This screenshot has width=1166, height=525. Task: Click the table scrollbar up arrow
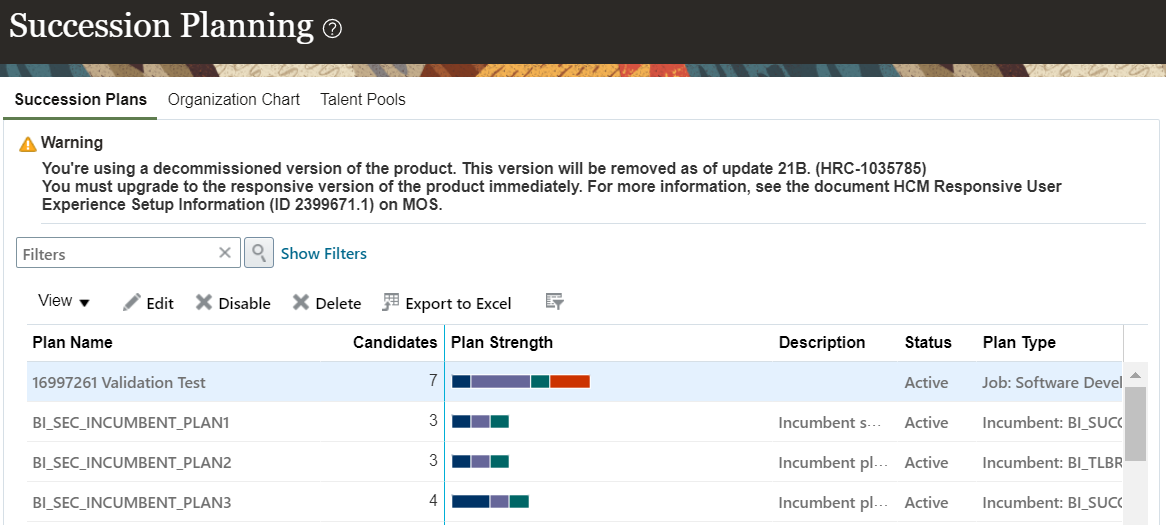tap(1135, 376)
